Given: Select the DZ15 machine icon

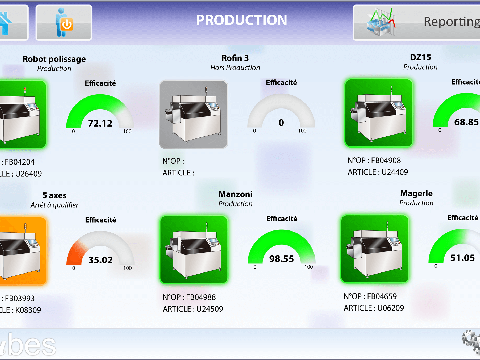Looking at the screenshot, I should [378, 113].
